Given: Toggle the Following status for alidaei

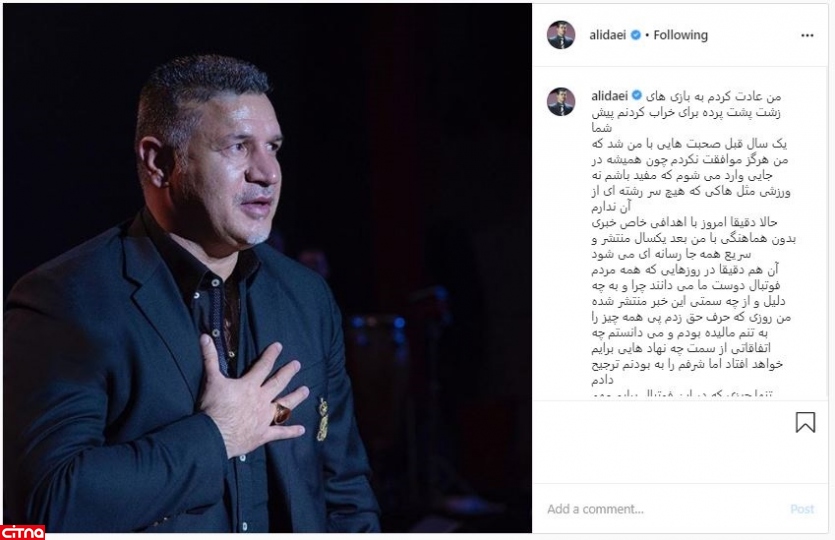Looking at the screenshot, I should click(x=681, y=35).
